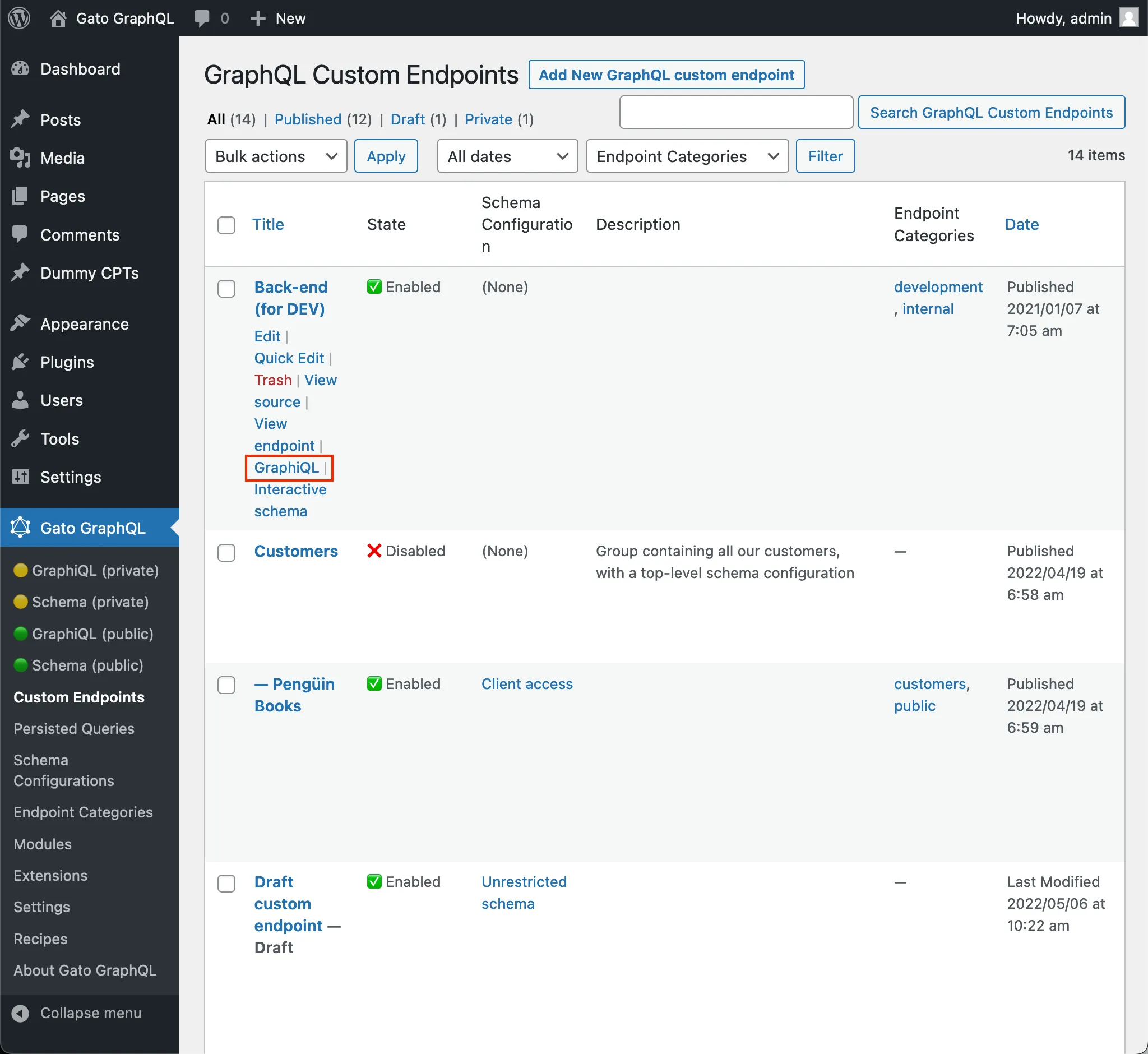The height and width of the screenshot is (1054, 1148).
Task: Check the Back-end (for DEV) row checkbox
Action: [227, 288]
